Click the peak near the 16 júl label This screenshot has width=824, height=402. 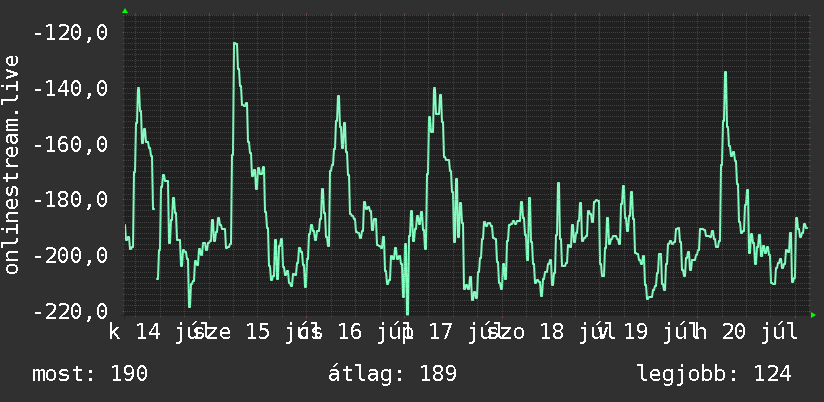(338, 98)
